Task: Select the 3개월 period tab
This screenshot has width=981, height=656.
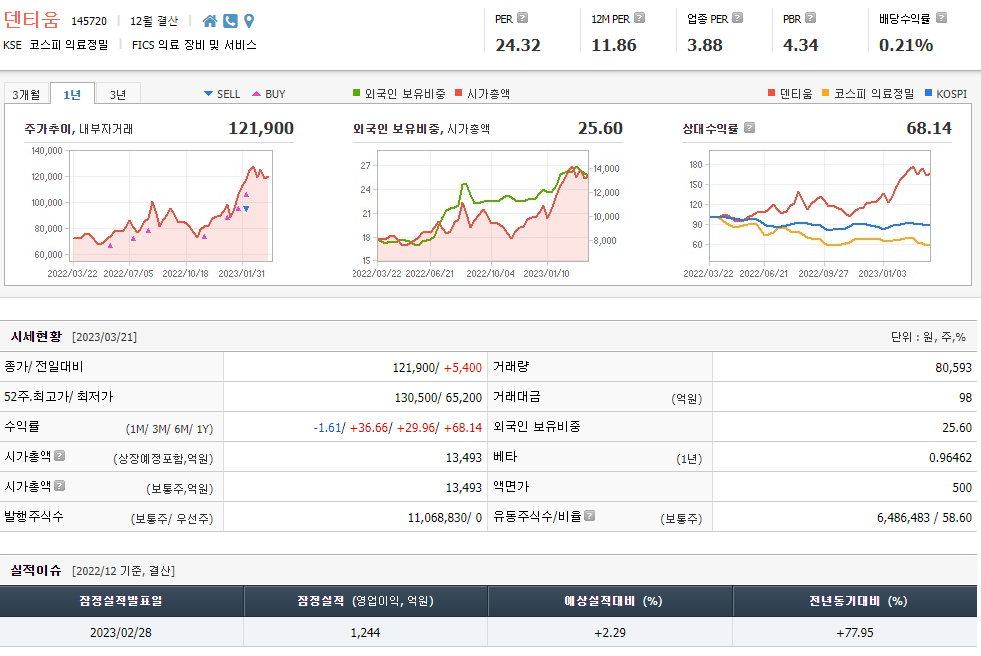Action: click(x=26, y=94)
